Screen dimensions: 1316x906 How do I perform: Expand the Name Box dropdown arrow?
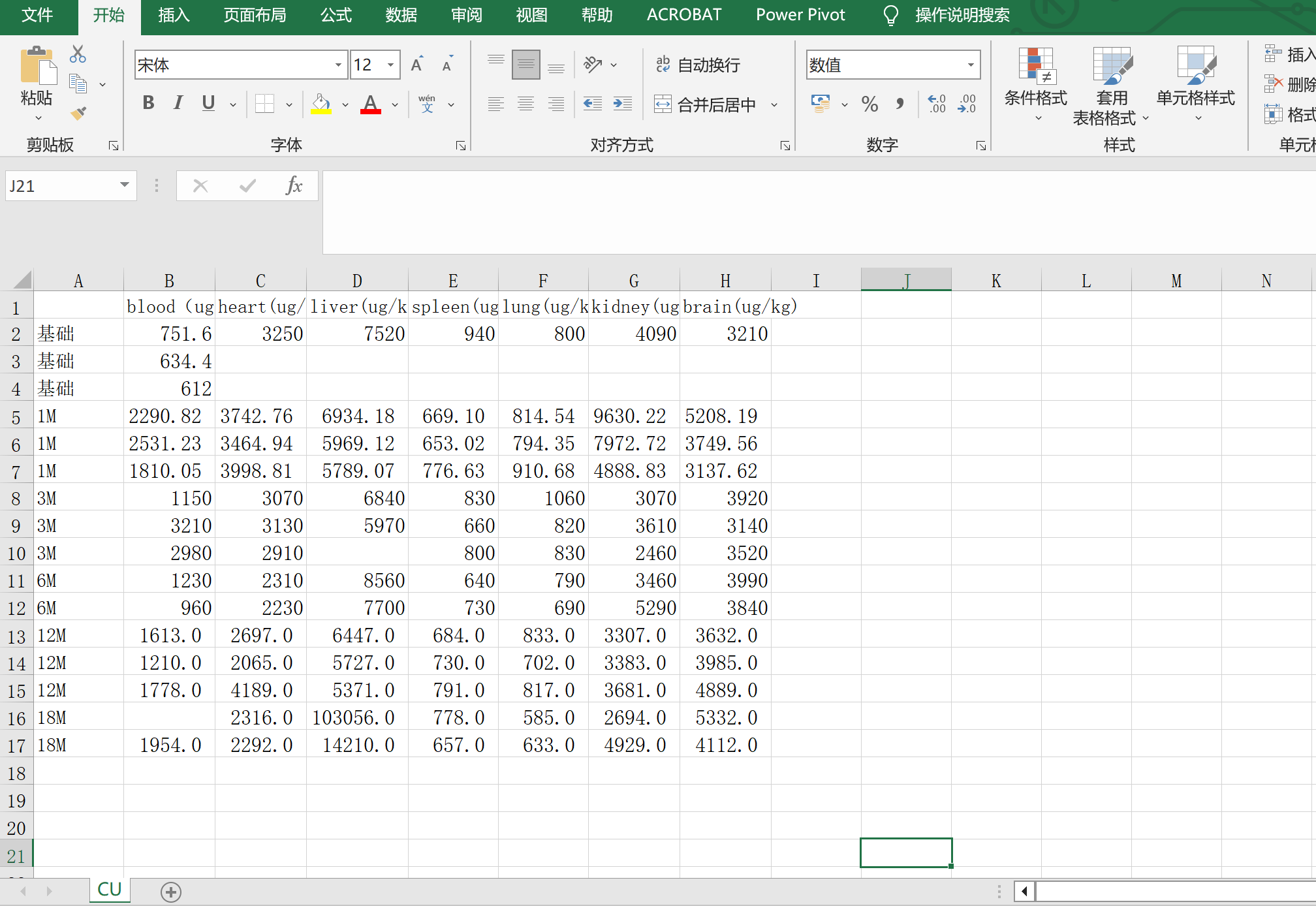124,185
